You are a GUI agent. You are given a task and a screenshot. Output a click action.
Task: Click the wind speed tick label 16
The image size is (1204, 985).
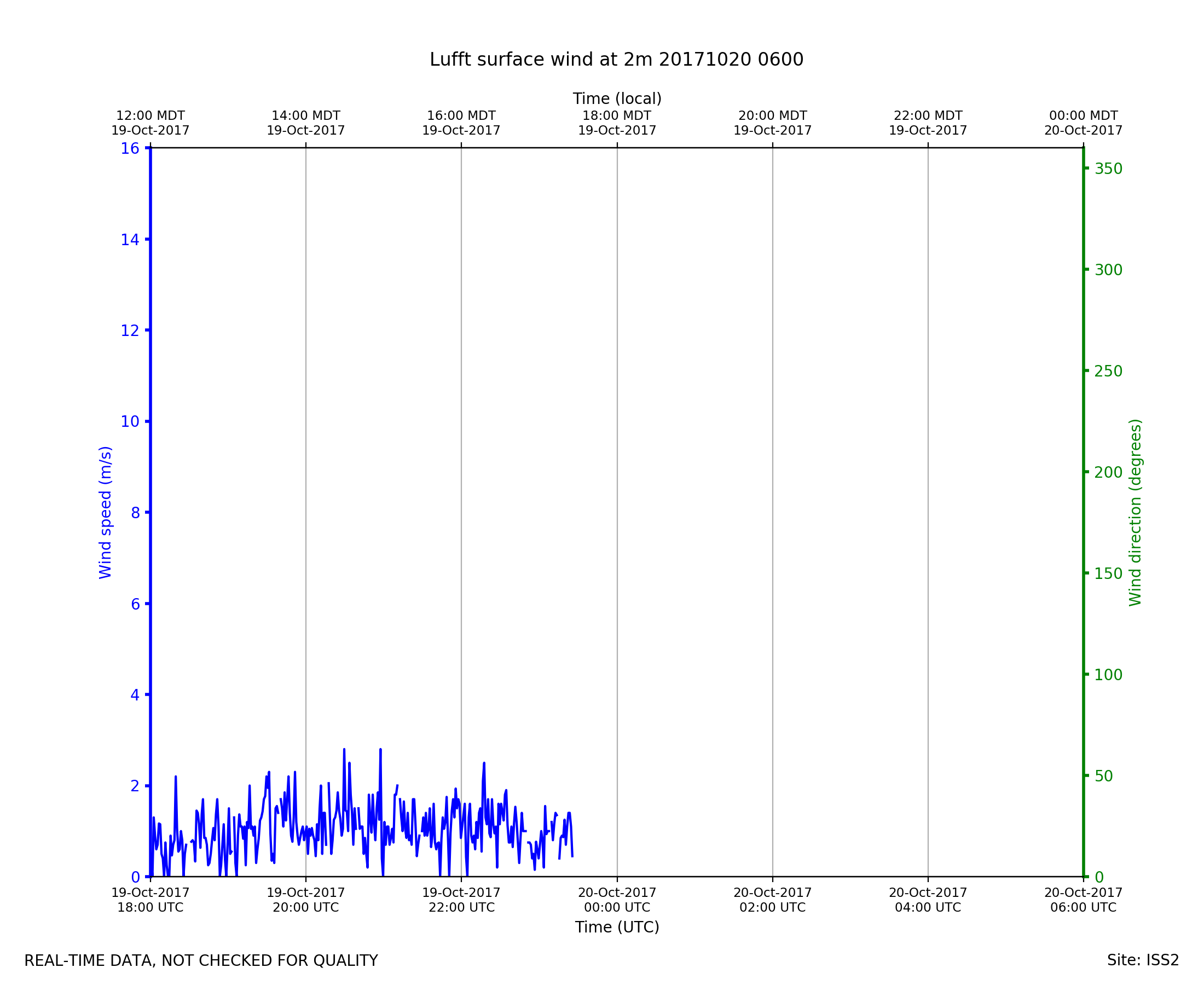point(130,149)
